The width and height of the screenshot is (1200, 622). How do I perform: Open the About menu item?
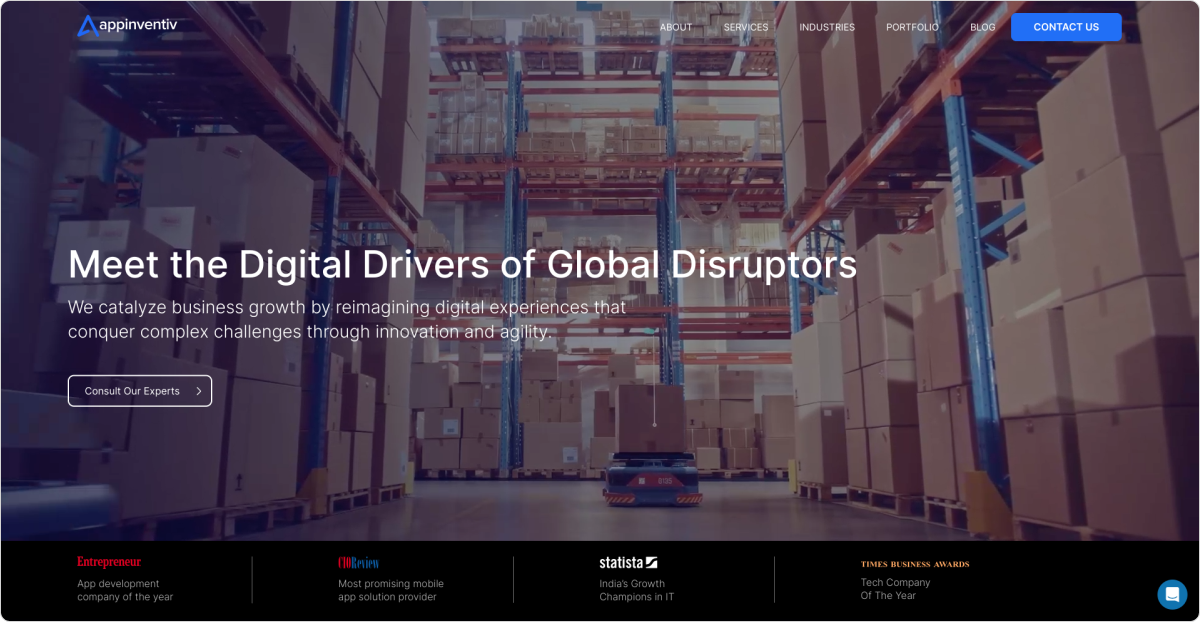coord(676,27)
